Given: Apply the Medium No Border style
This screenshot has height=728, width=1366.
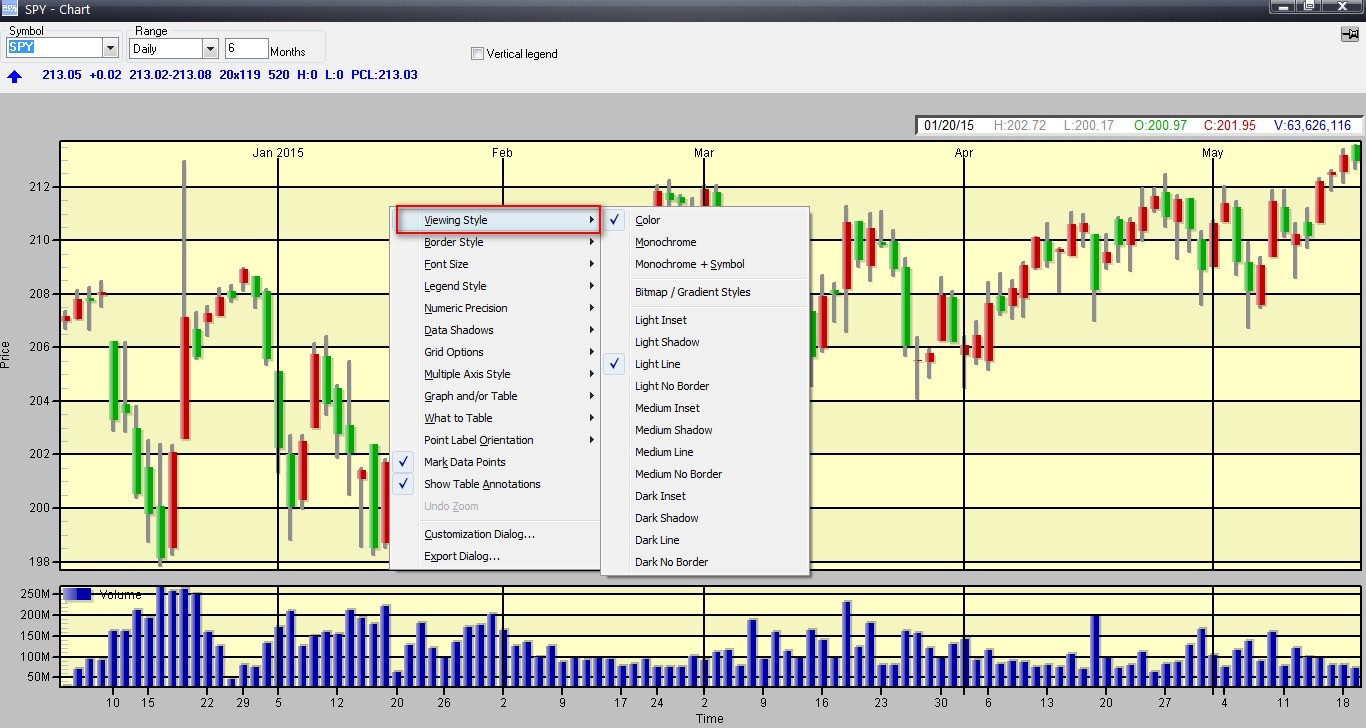Looking at the screenshot, I should [x=704, y=474].
